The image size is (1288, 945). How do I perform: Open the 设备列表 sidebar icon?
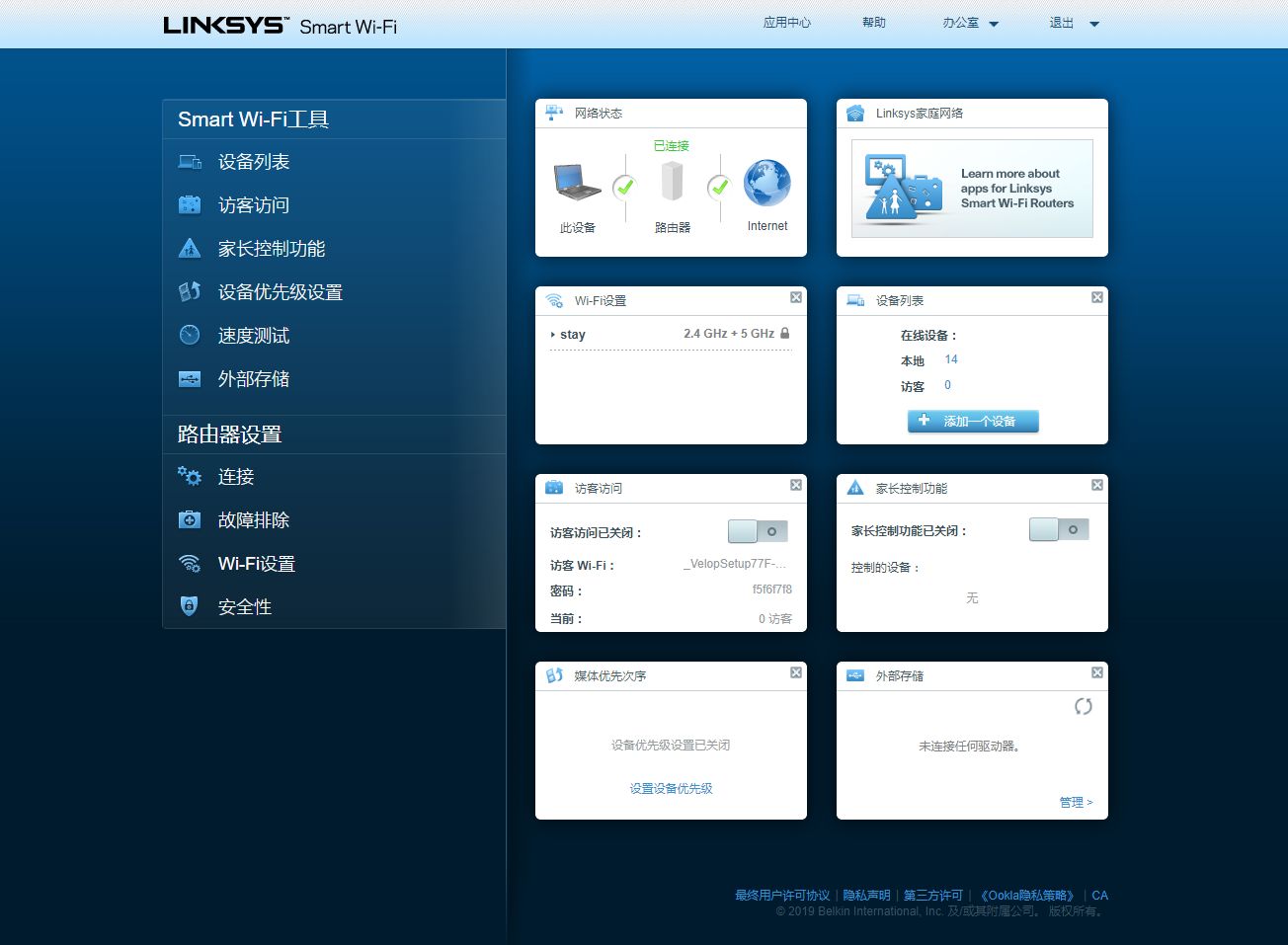(190, 162)
